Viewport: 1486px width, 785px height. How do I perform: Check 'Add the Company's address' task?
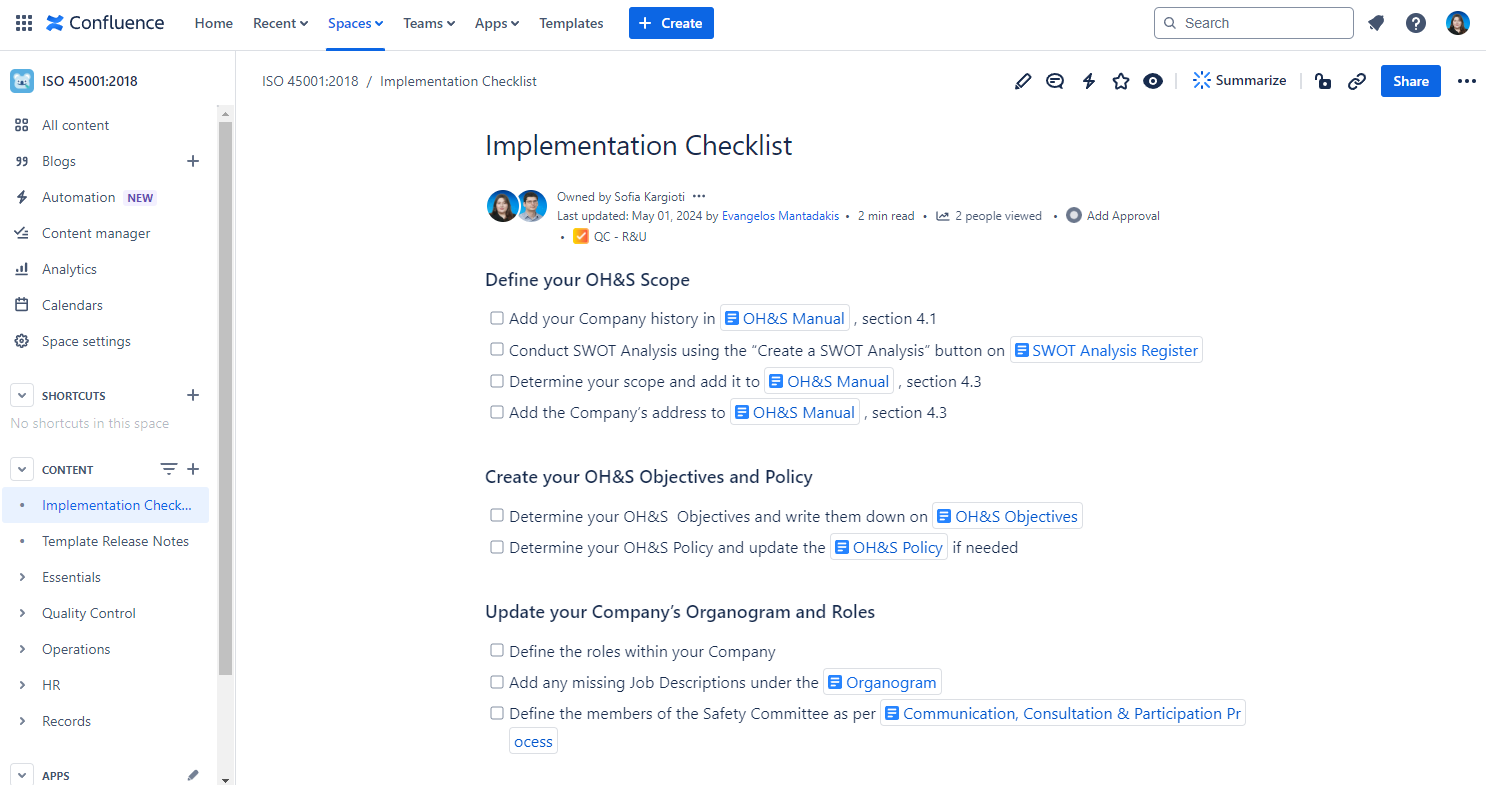(497, 411)
